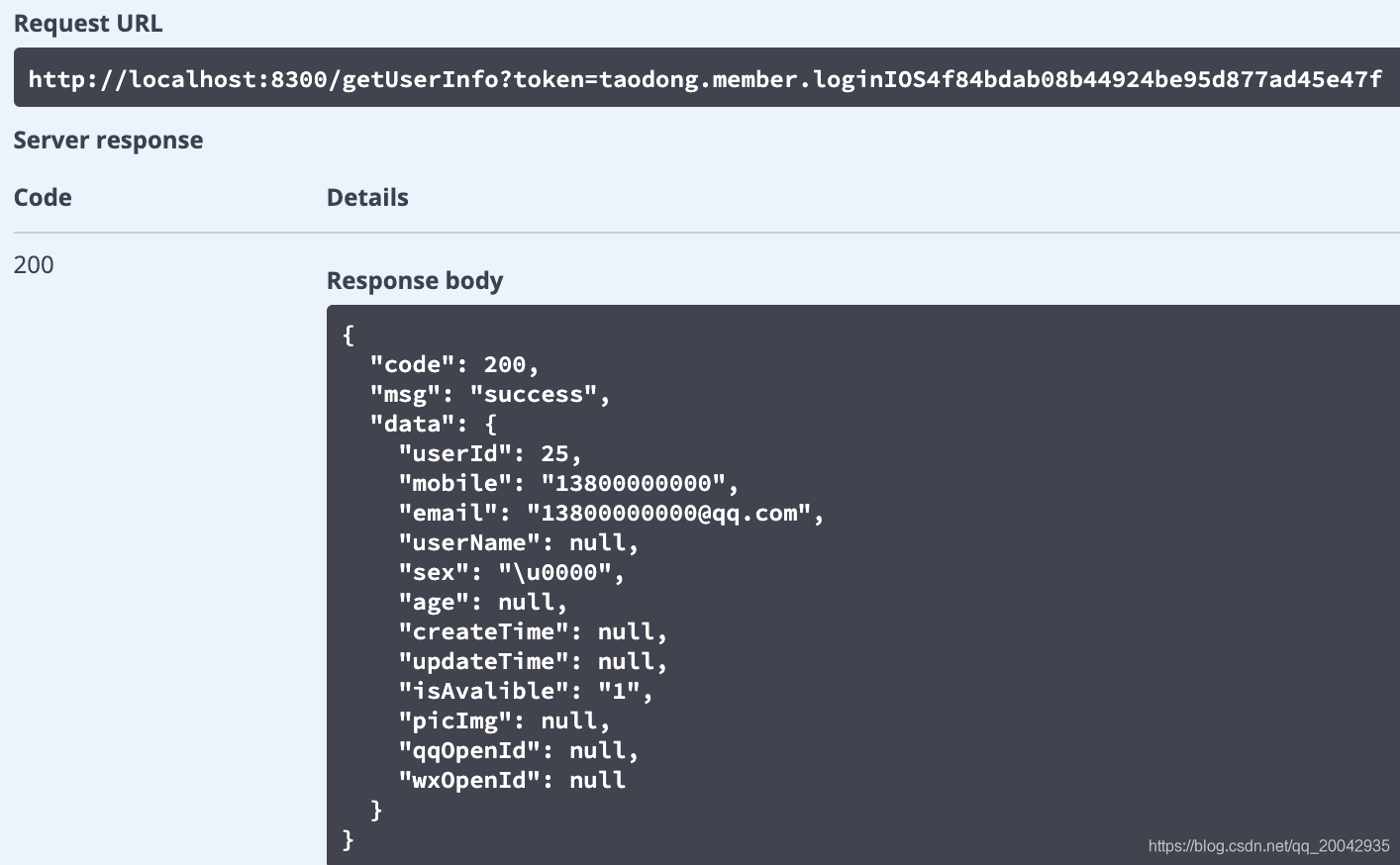The width and height of the screenshot is (1400, 865).
Task: Click the "email" line in response
Action: (611, 513)
